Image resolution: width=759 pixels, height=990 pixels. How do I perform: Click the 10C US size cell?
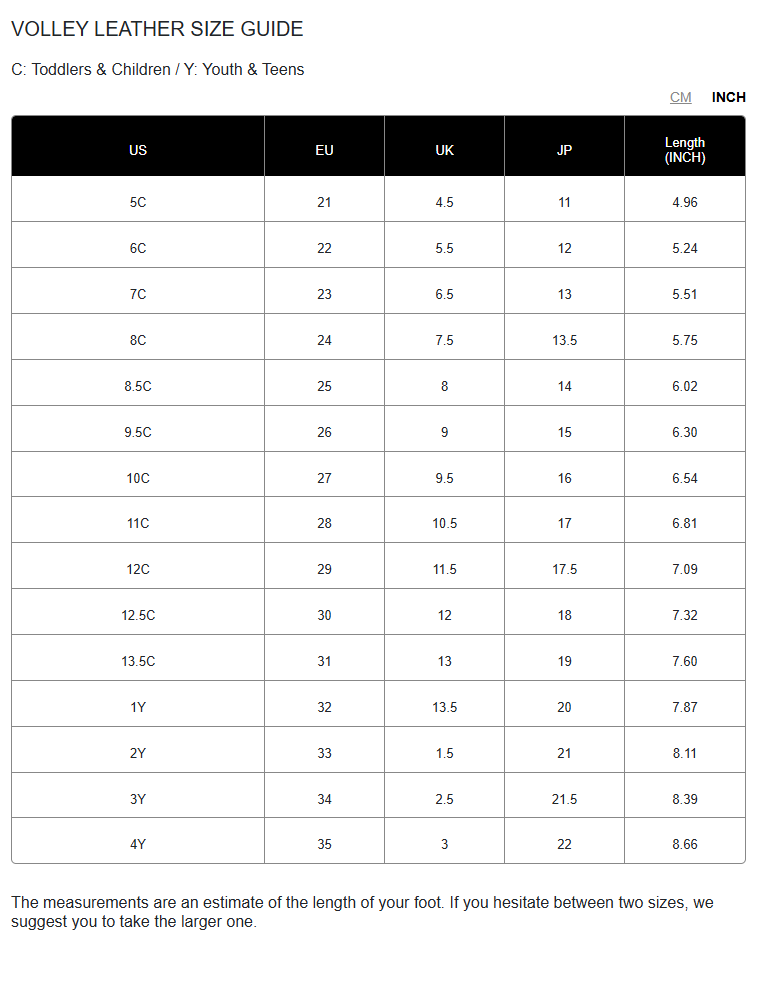pyautogui.click(x=138, y=478)
